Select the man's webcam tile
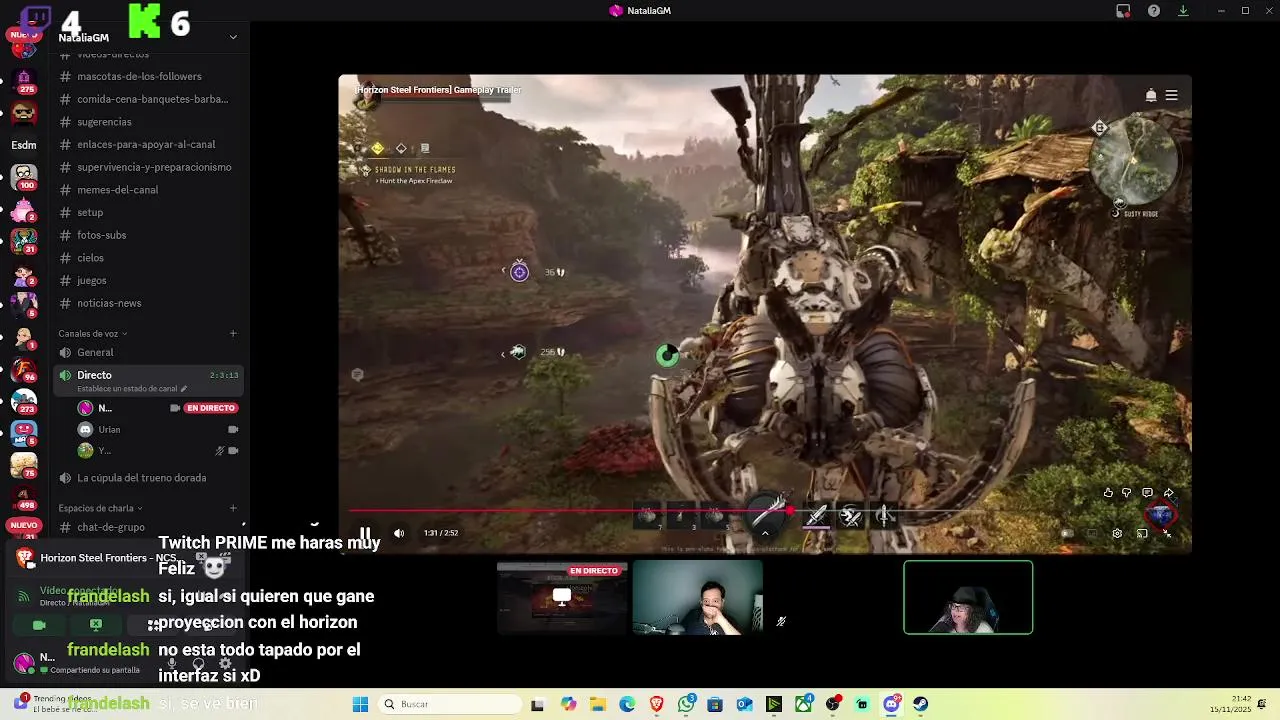 click(x=698, y=598)
